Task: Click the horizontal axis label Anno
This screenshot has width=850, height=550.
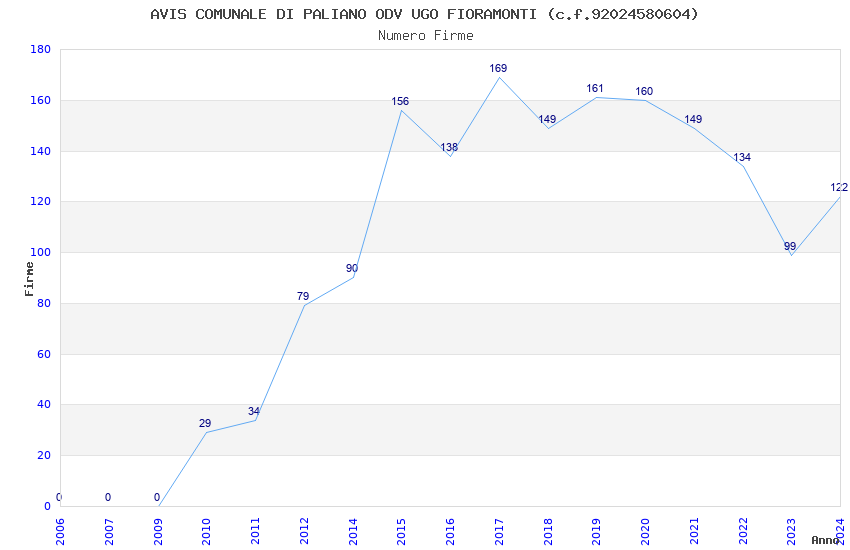Action: pos(825,540)
